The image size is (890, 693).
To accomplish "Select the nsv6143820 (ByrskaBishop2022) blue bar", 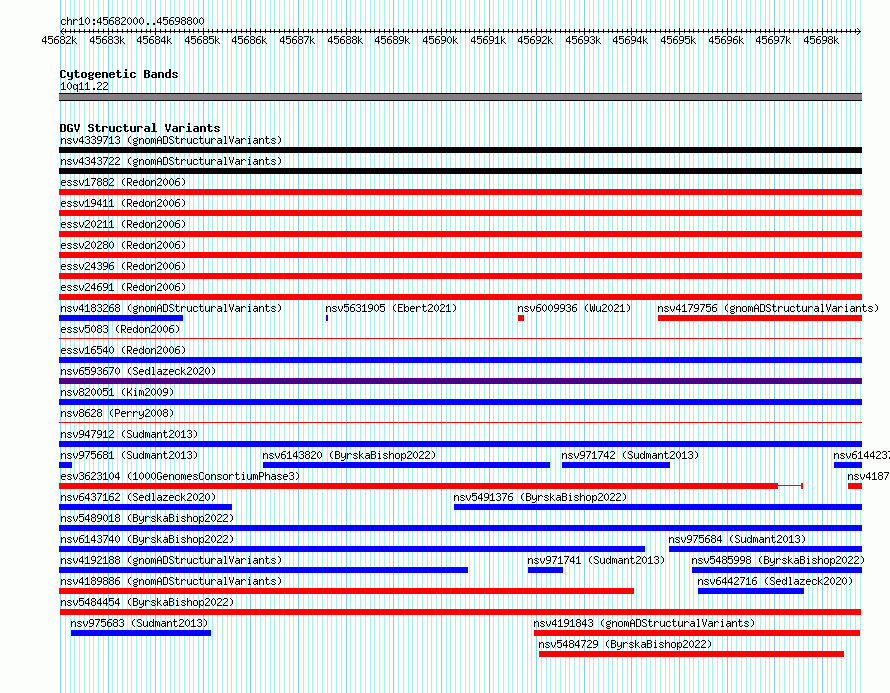I will pos(406,465).
